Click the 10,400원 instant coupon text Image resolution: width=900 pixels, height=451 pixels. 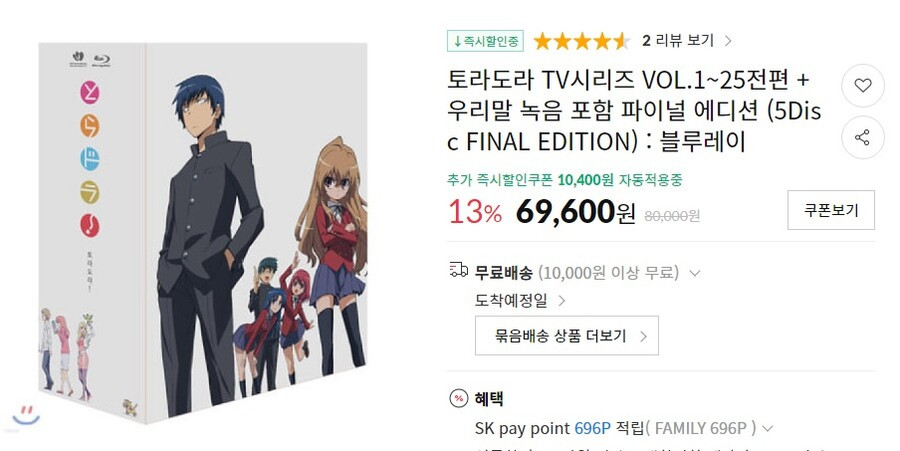click(585, 180)
